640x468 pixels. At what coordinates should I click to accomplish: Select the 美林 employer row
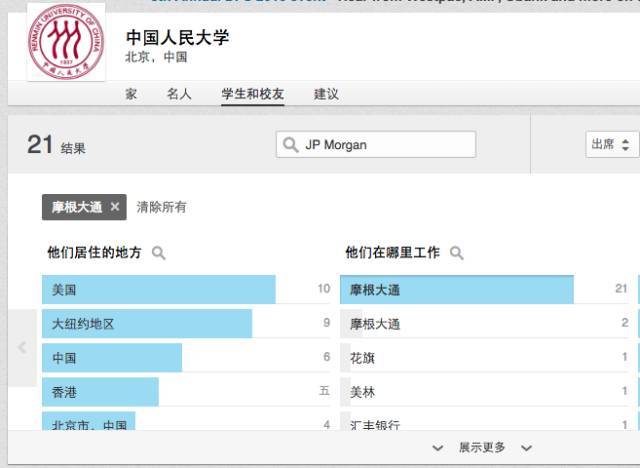[484, 392]
